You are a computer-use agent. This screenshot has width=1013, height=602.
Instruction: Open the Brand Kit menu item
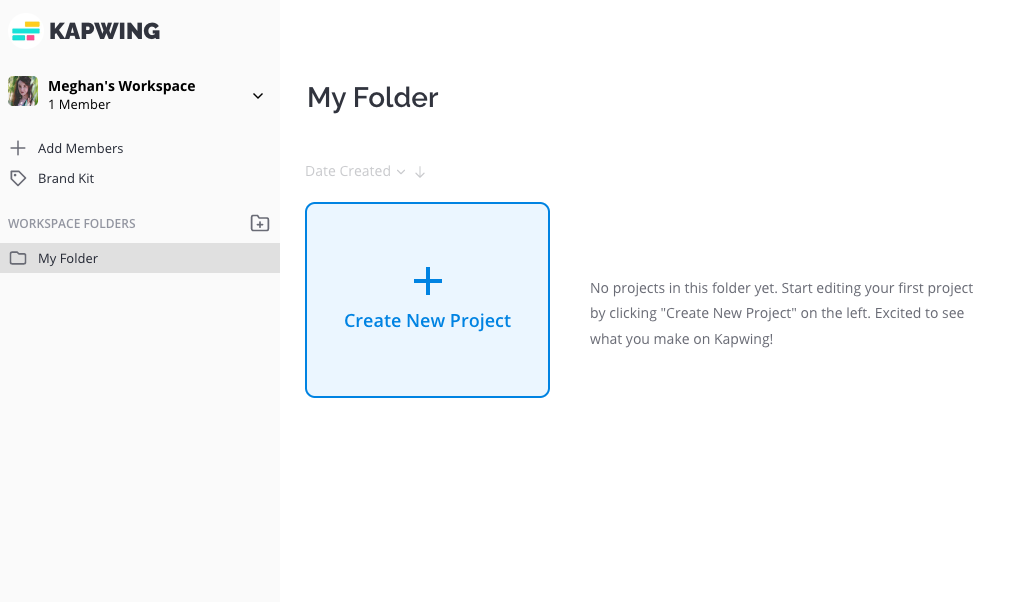click(66, 178)
